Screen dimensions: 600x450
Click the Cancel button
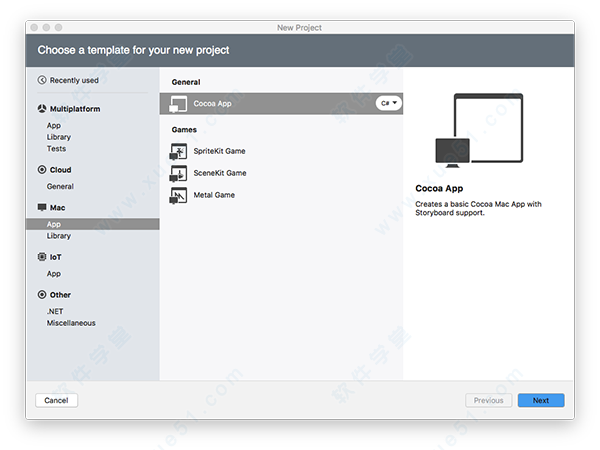56,400
